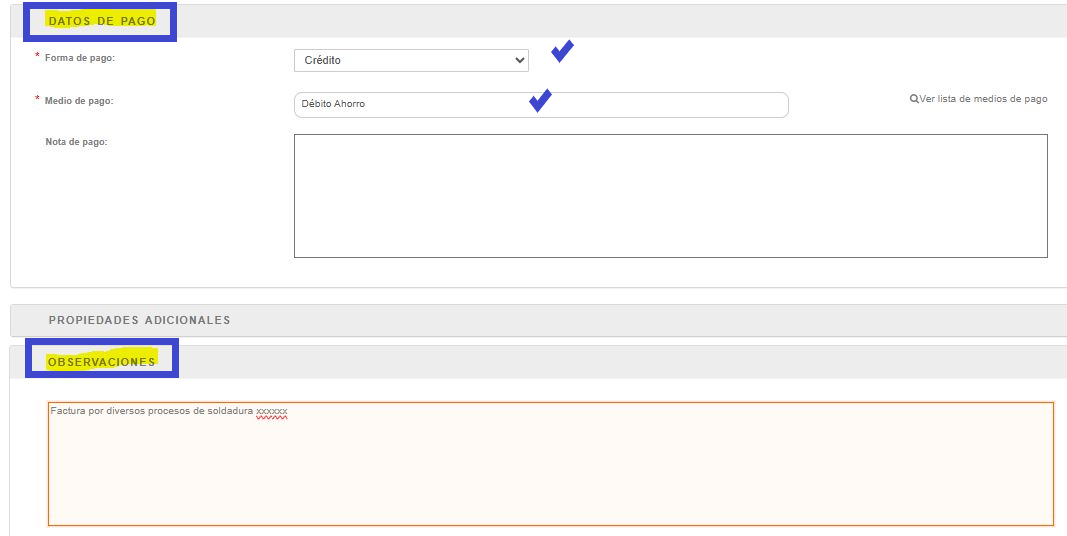Expand the Propiedades Adicionales section
The height and width of the screenshot is (536, 1067).
click(x=139, y=320)
